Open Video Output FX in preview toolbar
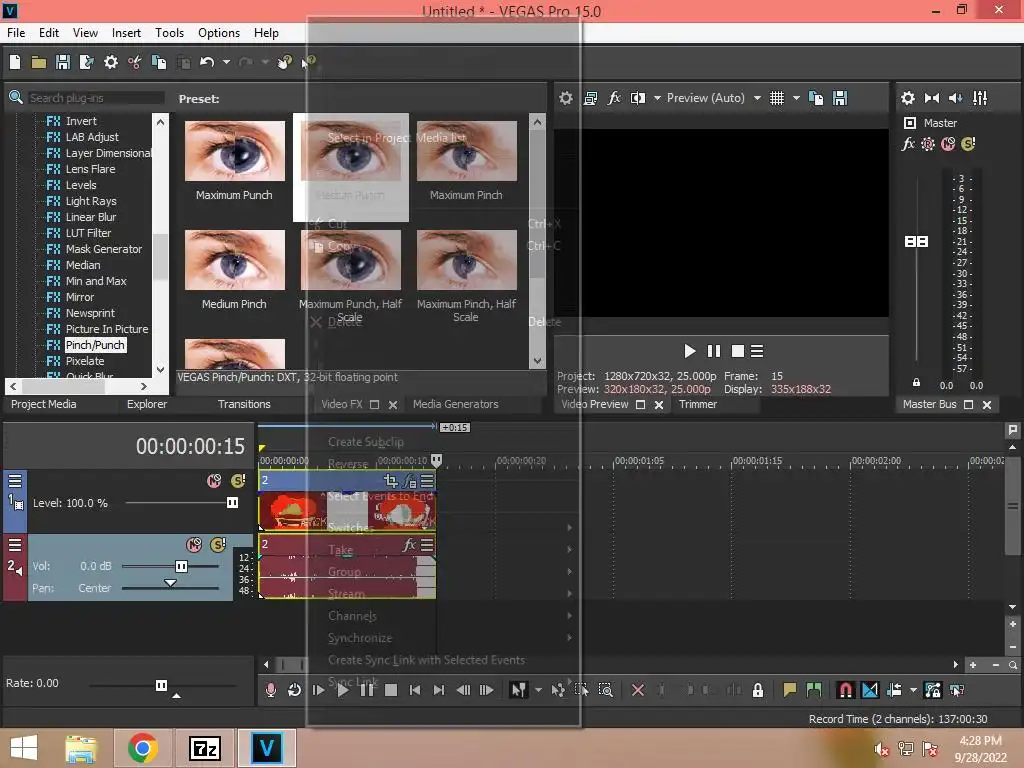This screenshot has width=1024, height=768. [x=614, y=98]
